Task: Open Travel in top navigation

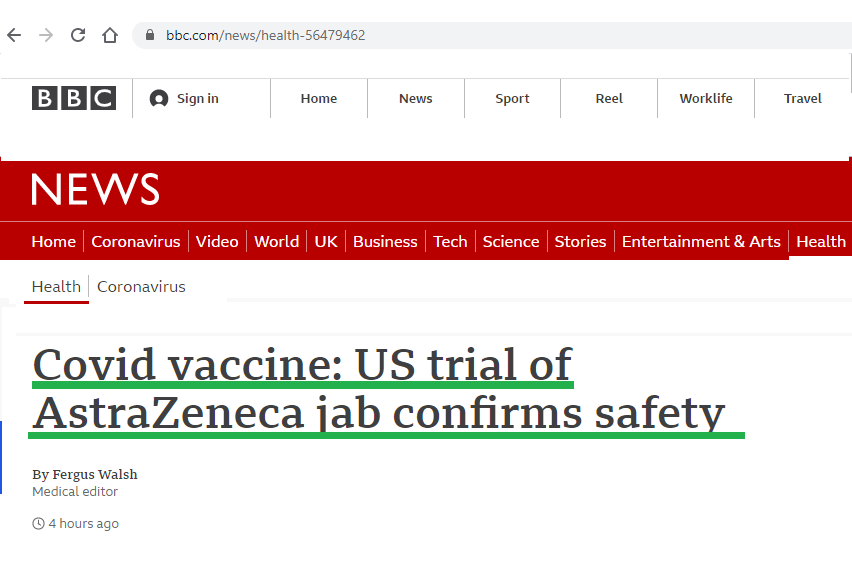Action: tap(803, 98)
